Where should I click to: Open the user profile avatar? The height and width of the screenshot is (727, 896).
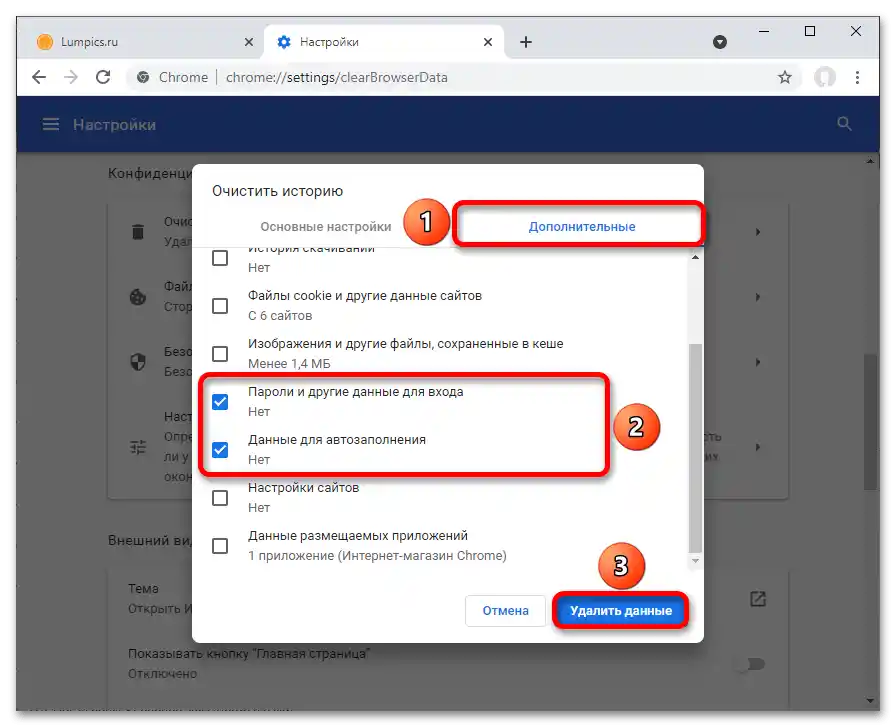click(825, 77)
